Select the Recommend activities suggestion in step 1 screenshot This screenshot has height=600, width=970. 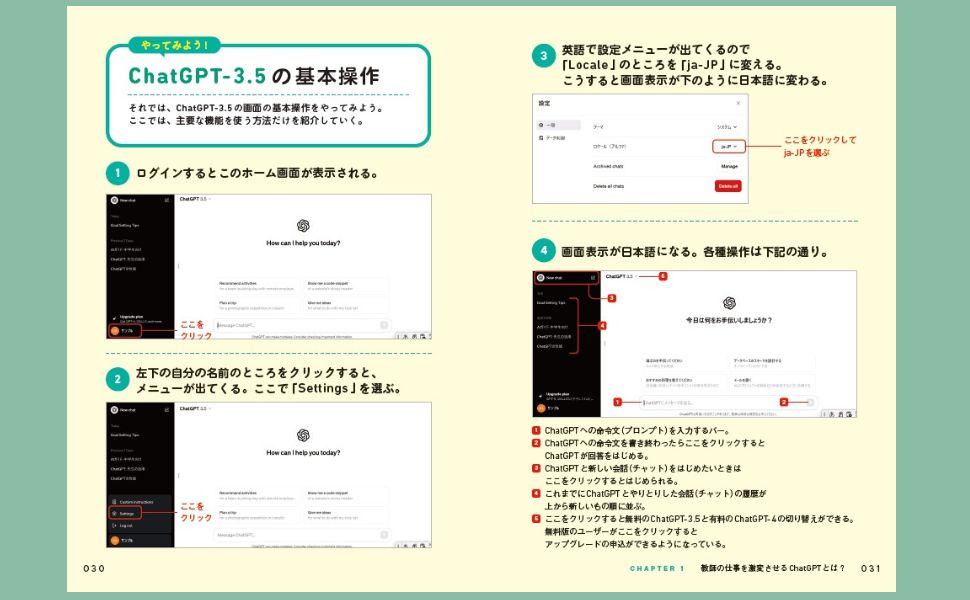tap(257, 286)
